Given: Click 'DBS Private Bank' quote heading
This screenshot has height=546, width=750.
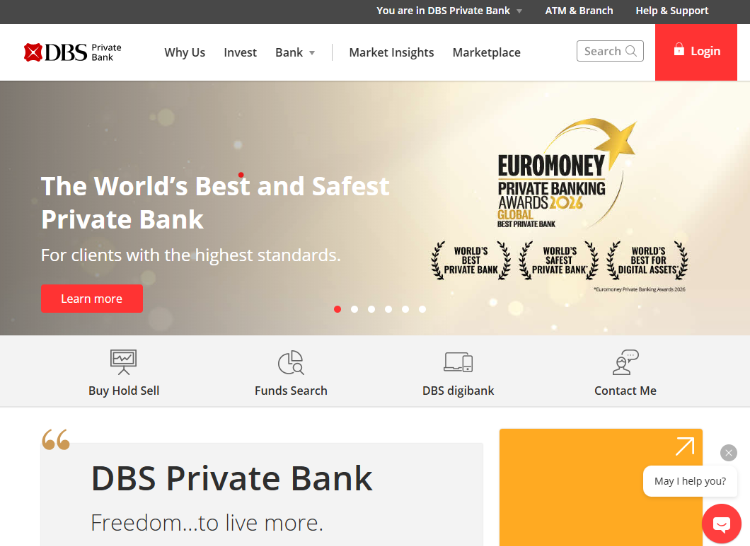Looking at the screenshot, I should pos(232,478).
